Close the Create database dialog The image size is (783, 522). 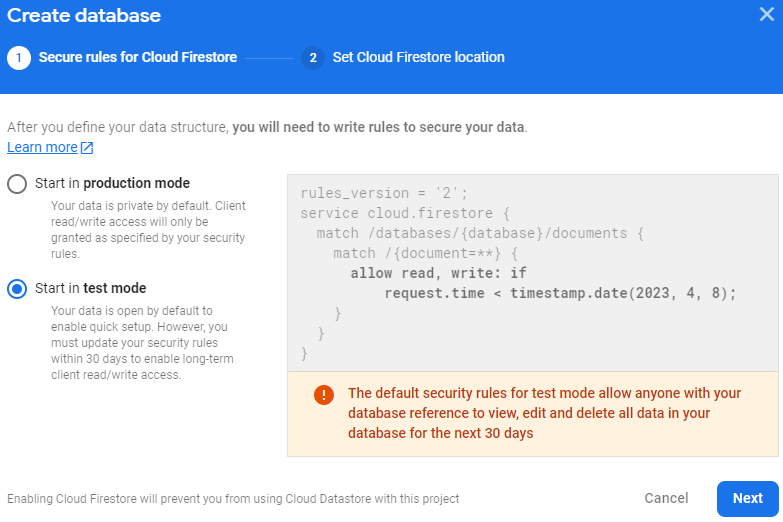[x=767, y=15]
